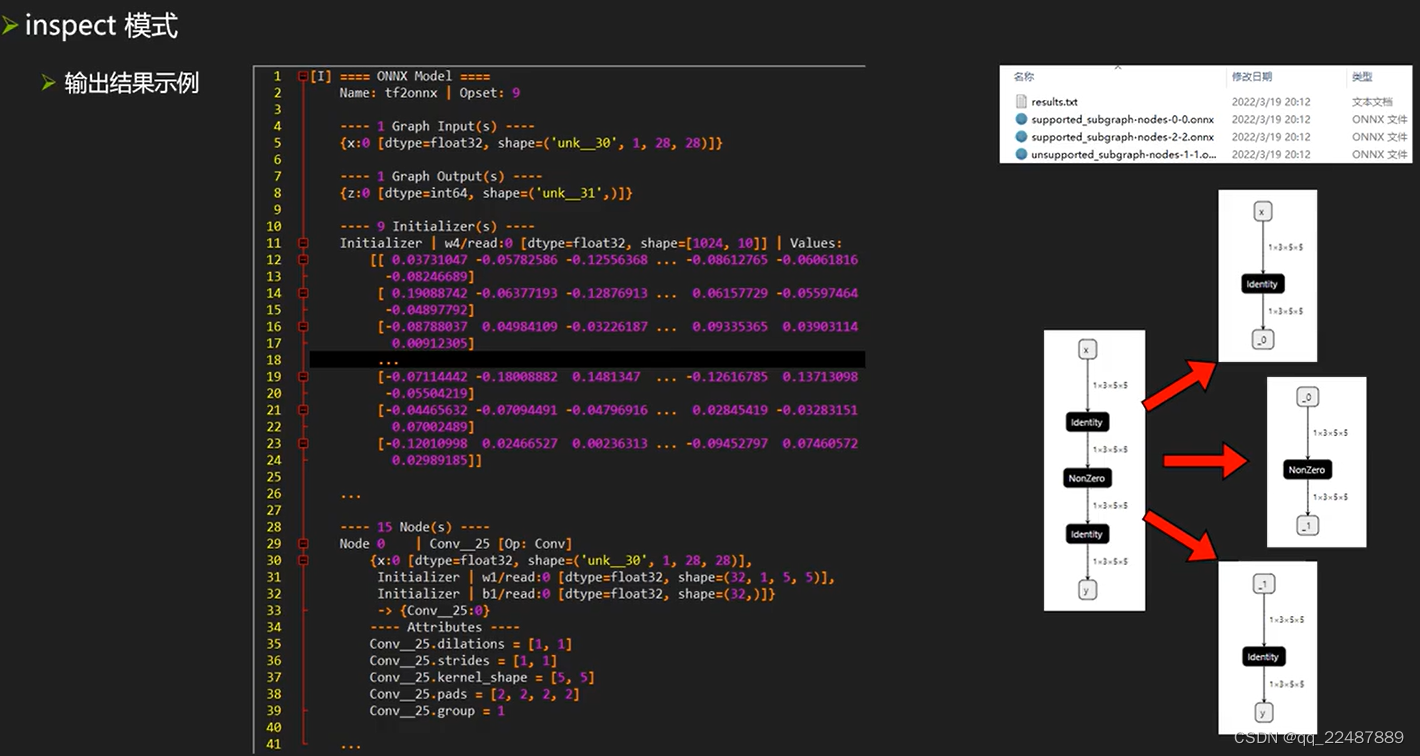Click the Identity node in the _1-to-y subgraph
Viewport: 1420px width, 756px height.
[1263, 657]
